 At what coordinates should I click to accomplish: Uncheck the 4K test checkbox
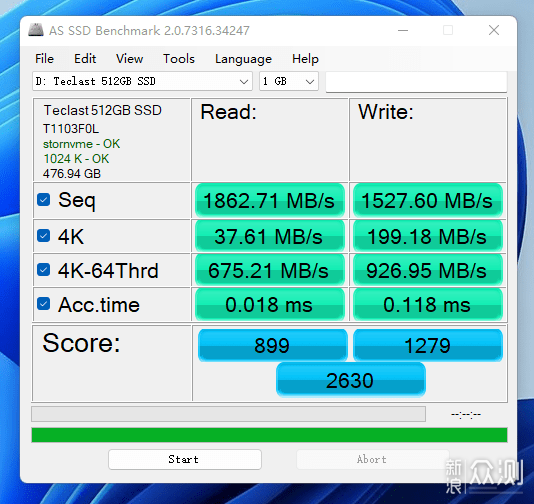(44, 236)
